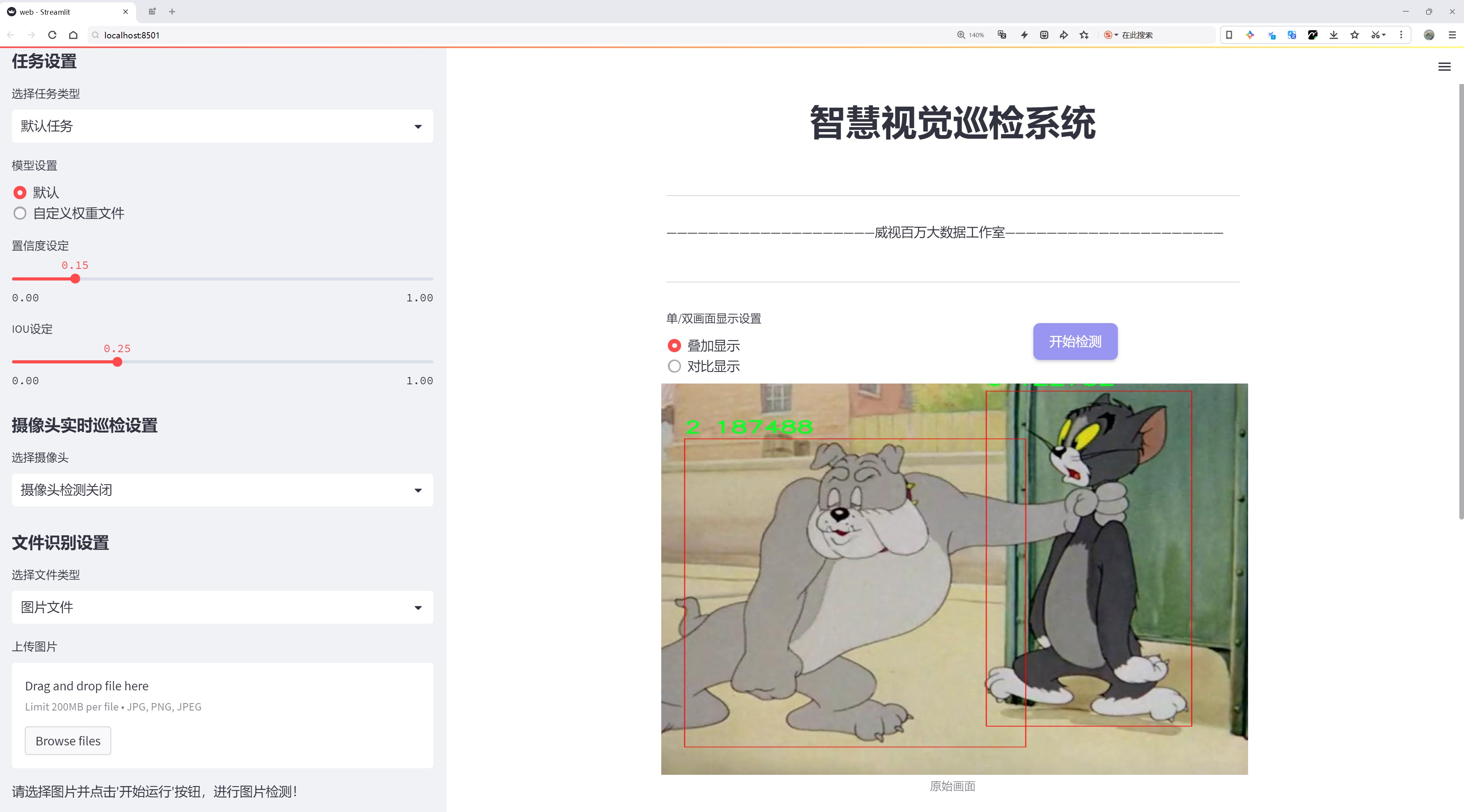Open the Streamlit hamburger menu

click(x=1444, y=67)
